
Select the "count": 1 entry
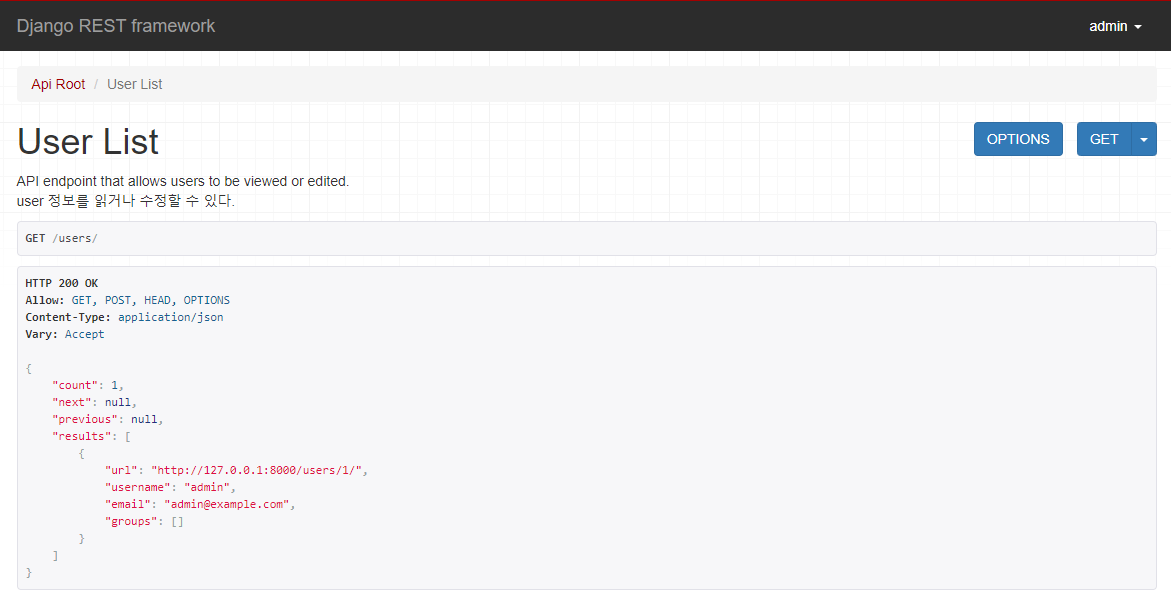87,385
